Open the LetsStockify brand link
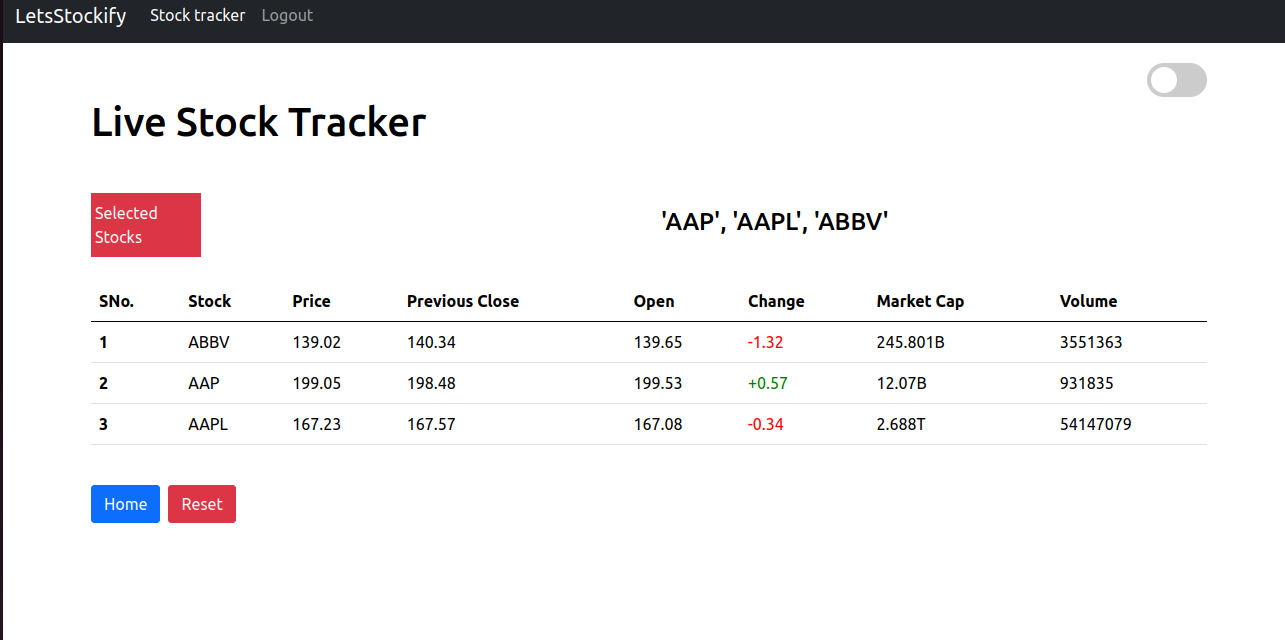This screenshot has width=1285, height=640. point(70,16)
